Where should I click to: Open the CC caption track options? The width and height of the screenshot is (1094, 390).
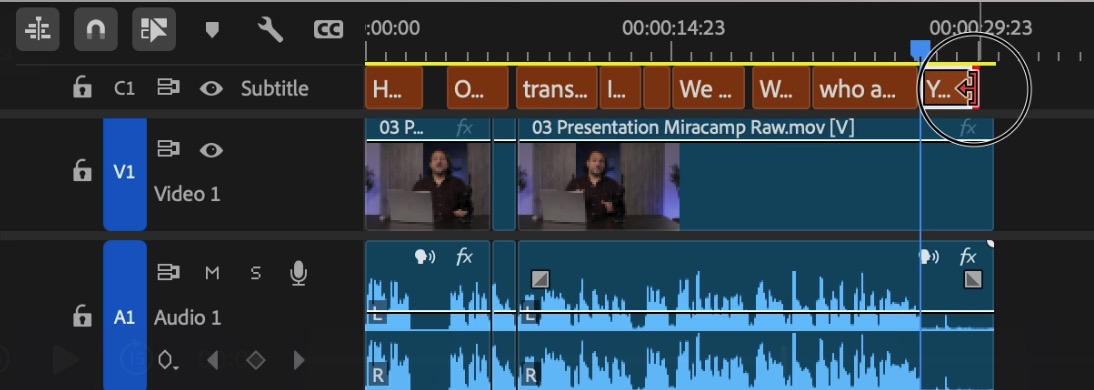(328, 29)
